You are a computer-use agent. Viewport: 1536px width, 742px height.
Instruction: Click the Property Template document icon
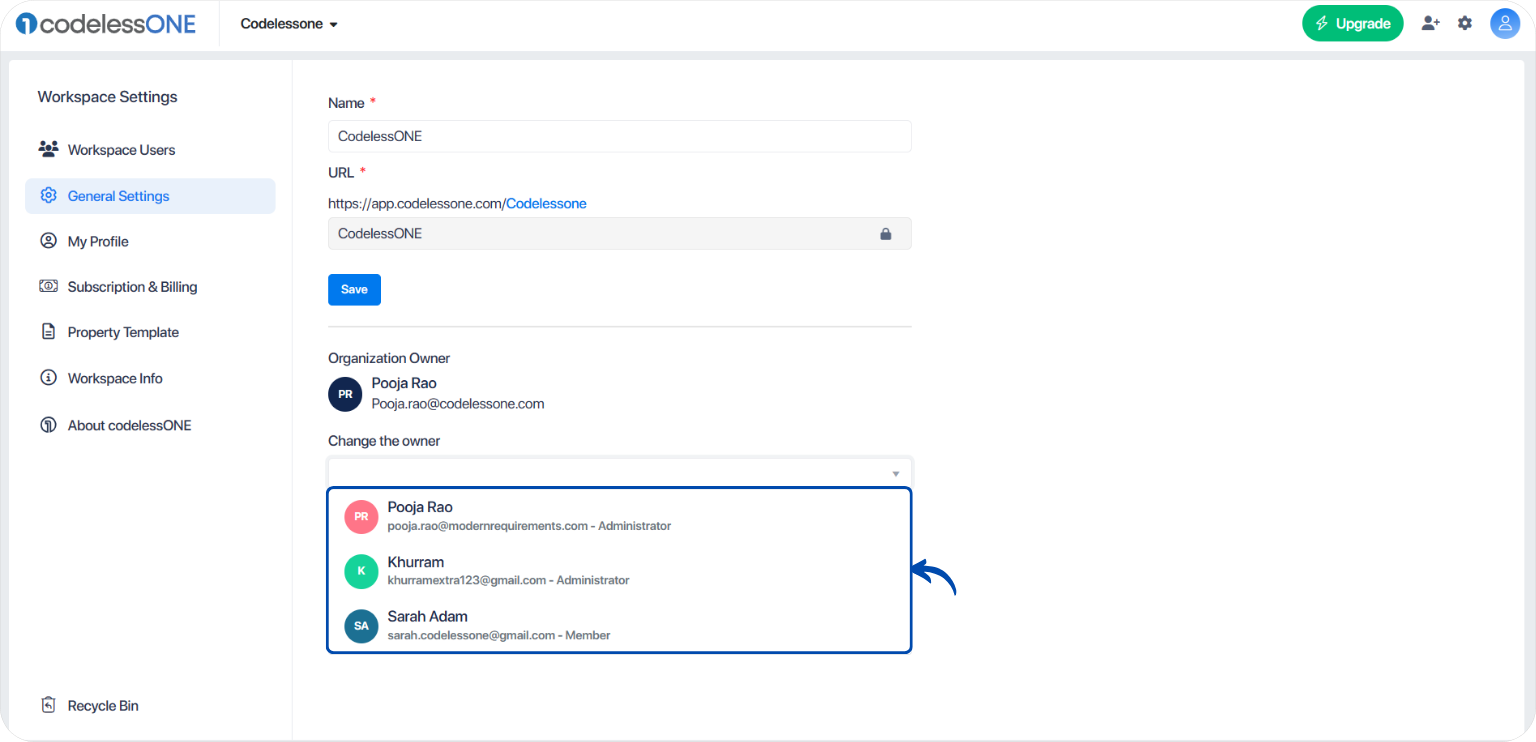point(48,332)
